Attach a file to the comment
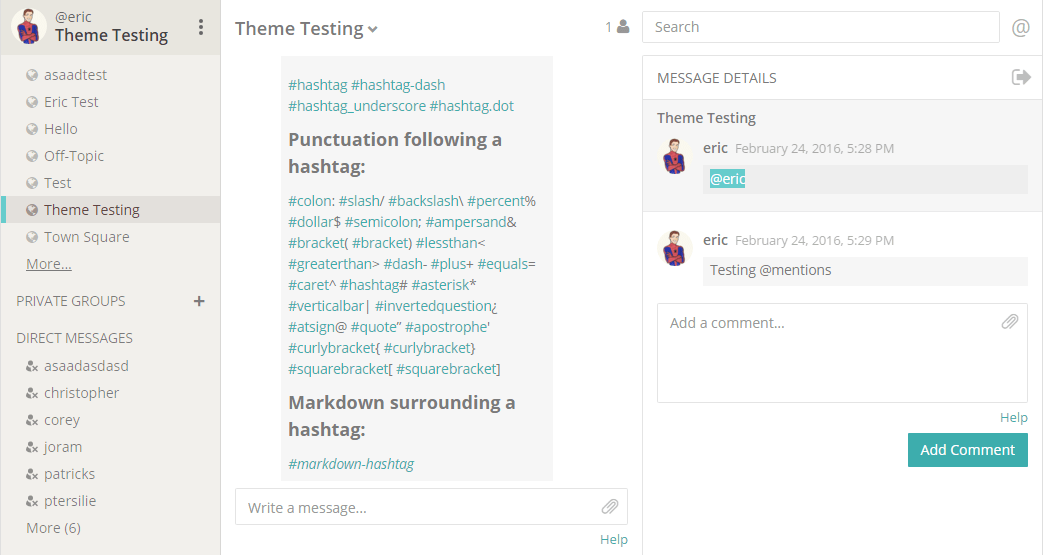 pyautogui.click(x=1010, y=322)
